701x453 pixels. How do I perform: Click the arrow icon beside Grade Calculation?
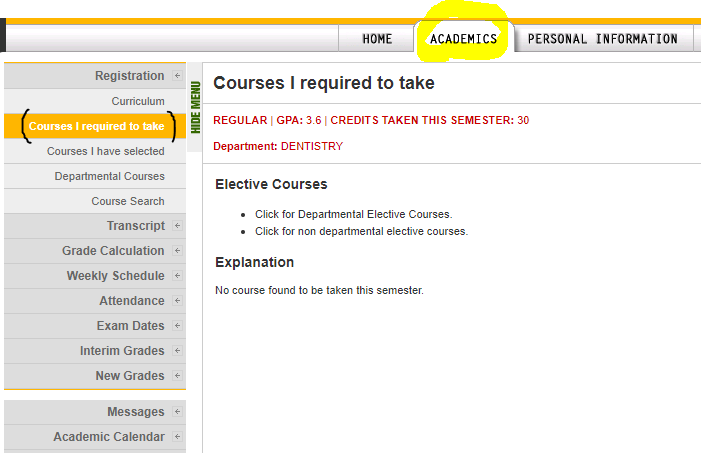[x=177, y=250]
